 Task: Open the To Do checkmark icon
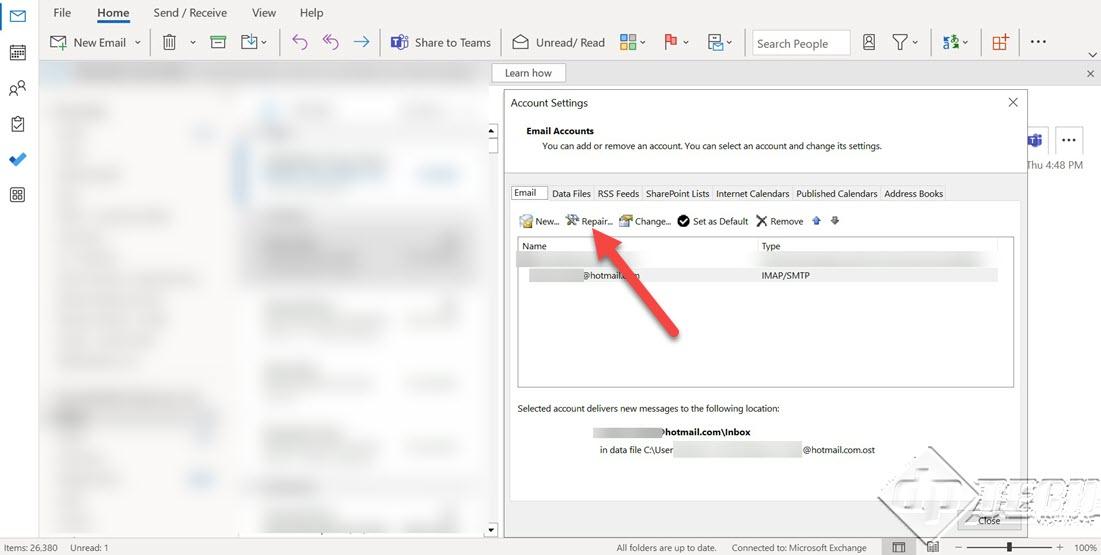pyautogui.click(x=18, y=159)
